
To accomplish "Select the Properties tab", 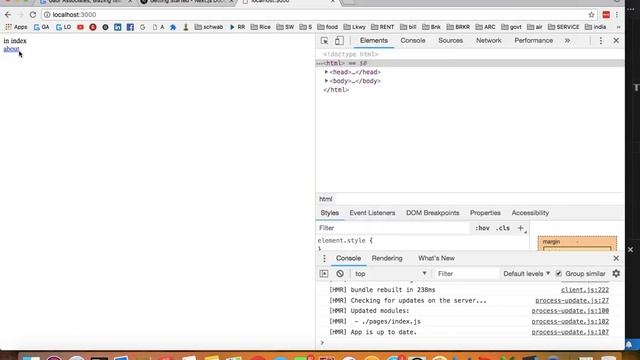I will [485, 213].
